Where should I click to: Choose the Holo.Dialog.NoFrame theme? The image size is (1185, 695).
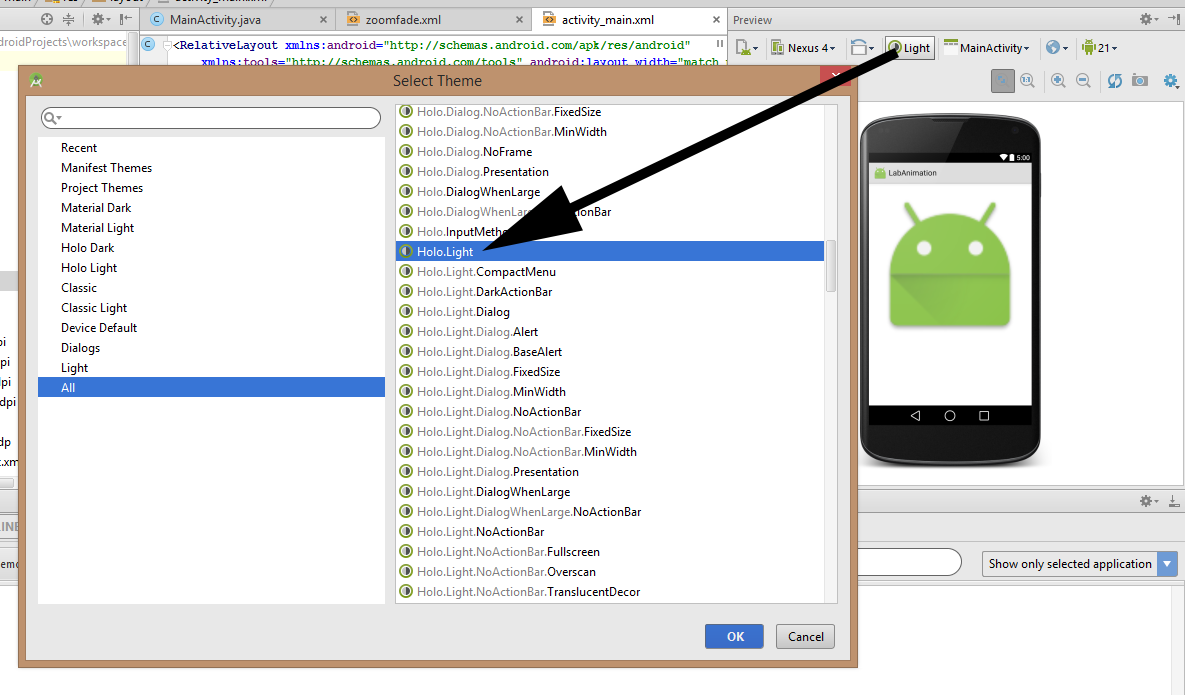coord(610,152)
